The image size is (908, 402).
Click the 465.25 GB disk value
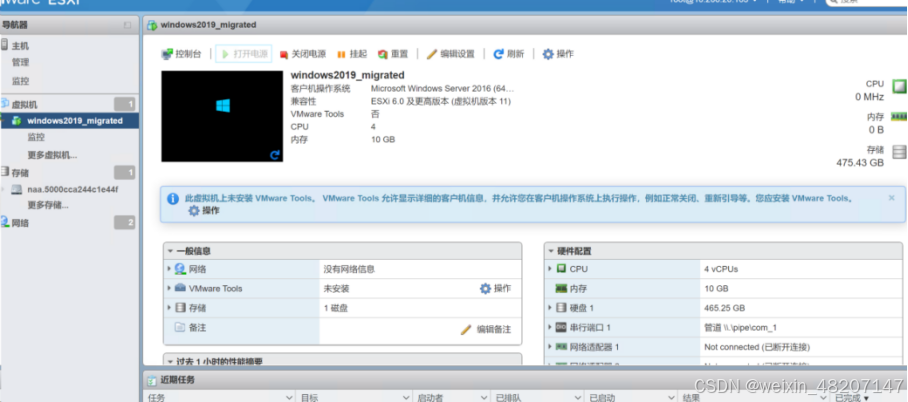point(724,308)
